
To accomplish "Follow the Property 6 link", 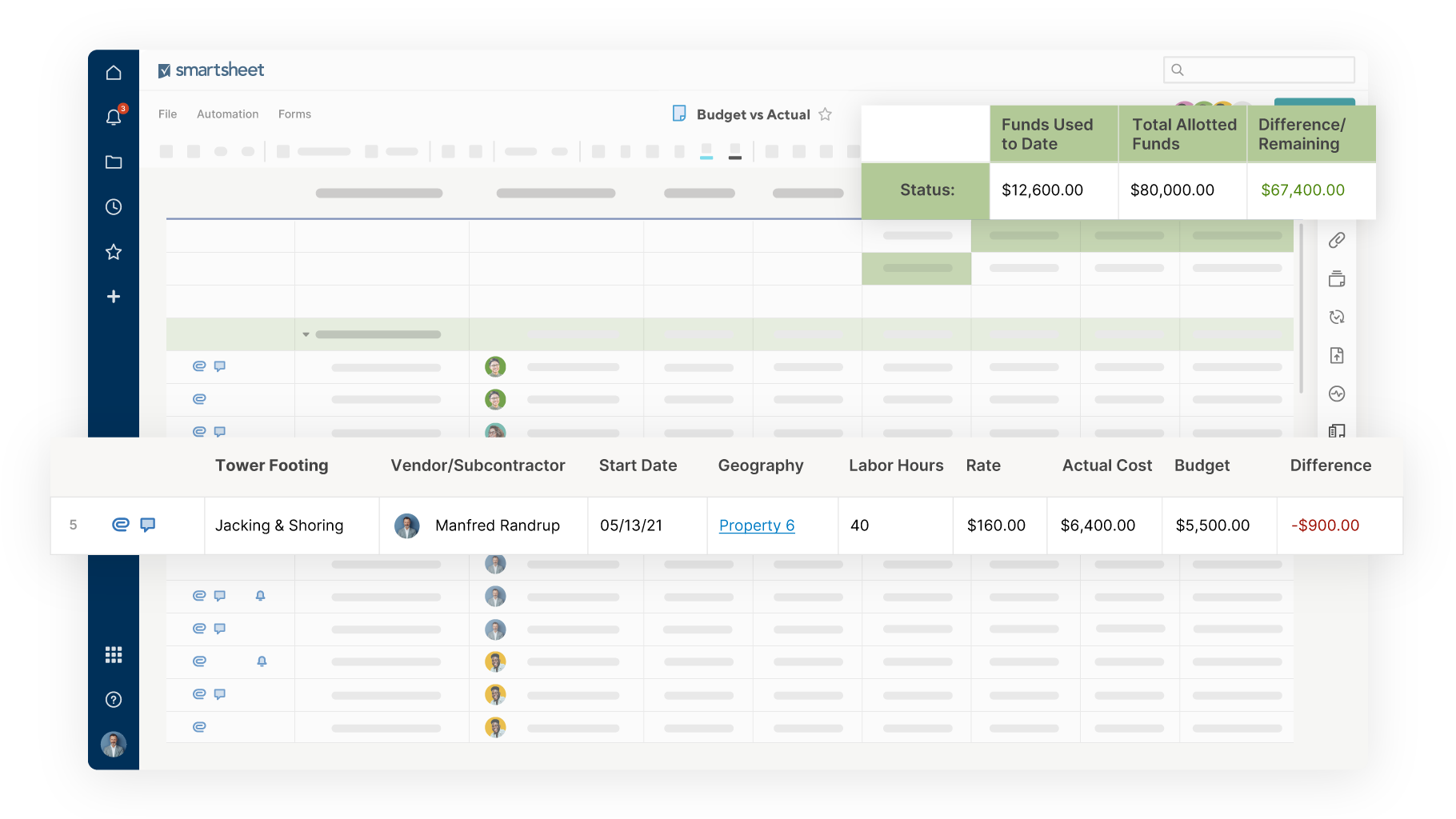I will [x=756, y=525].
